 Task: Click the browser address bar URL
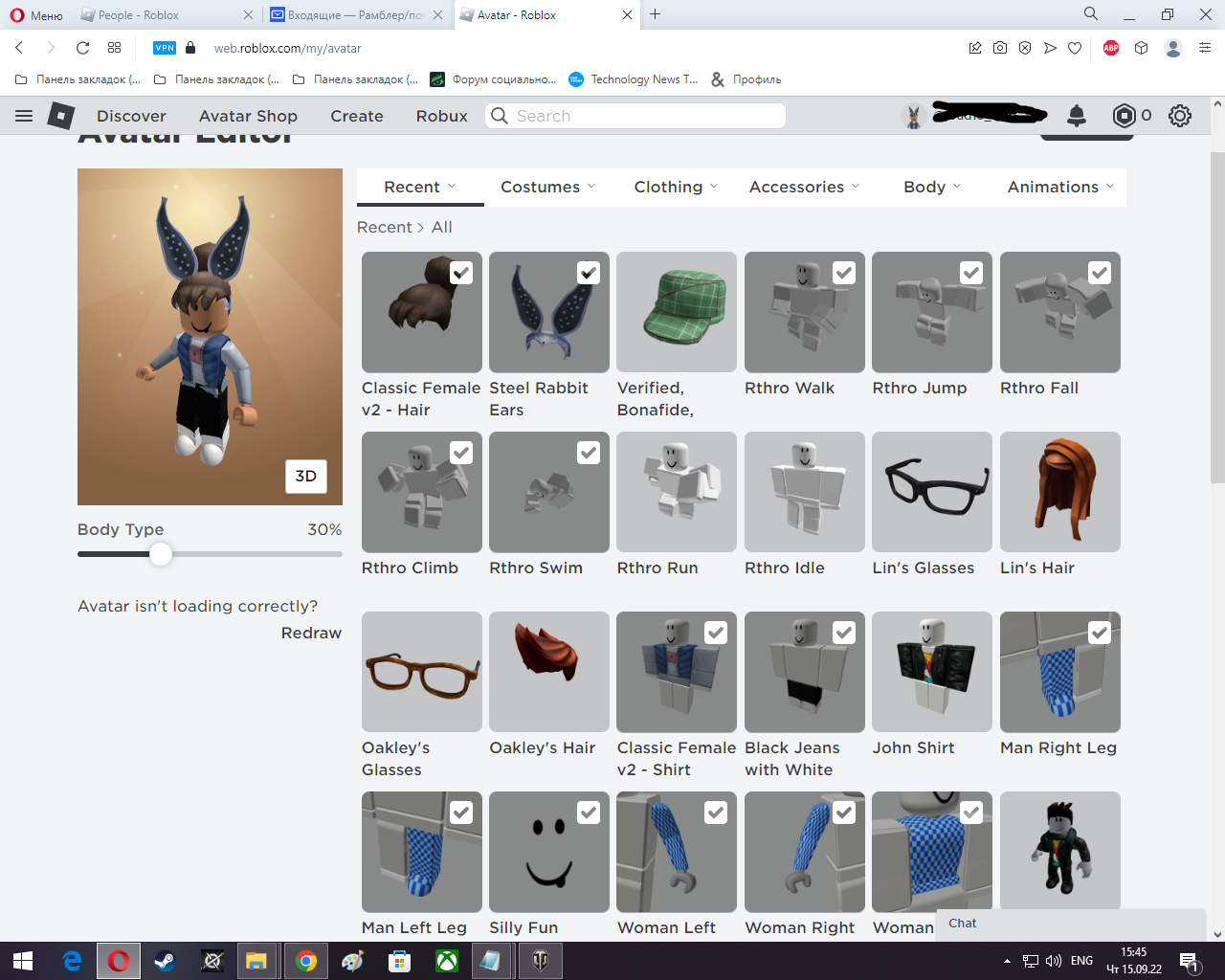287,48
